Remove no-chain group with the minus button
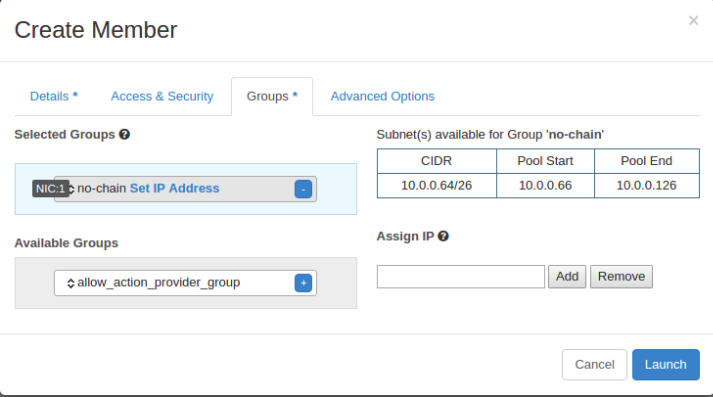713x397 pixels. coord(303,189)
